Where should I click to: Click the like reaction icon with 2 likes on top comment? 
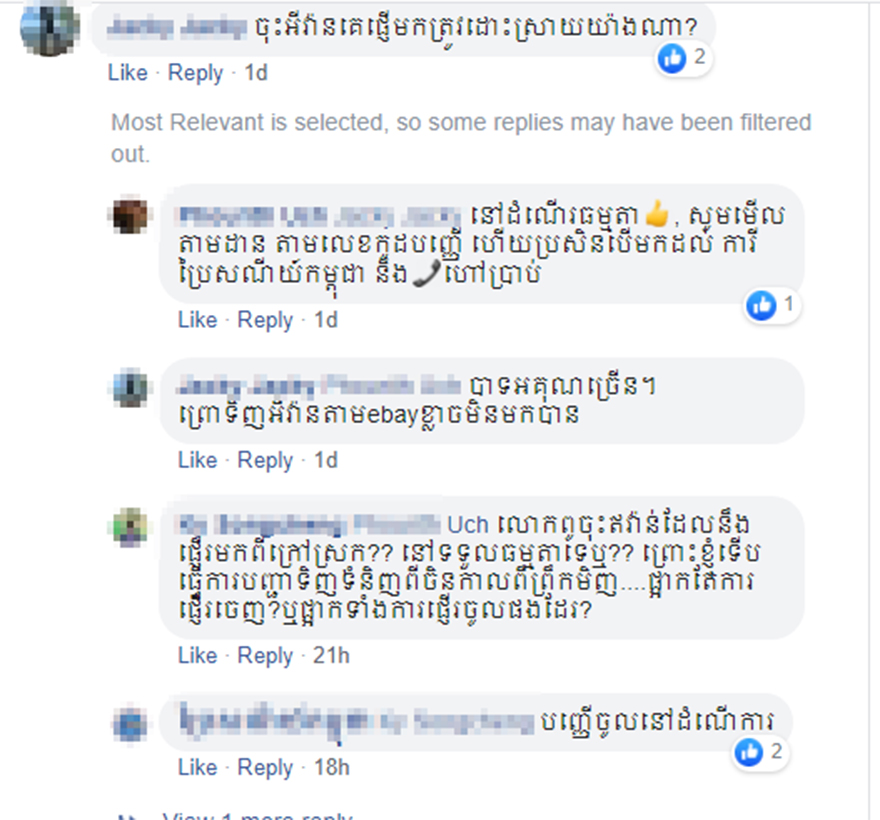(x=672, y=58)
